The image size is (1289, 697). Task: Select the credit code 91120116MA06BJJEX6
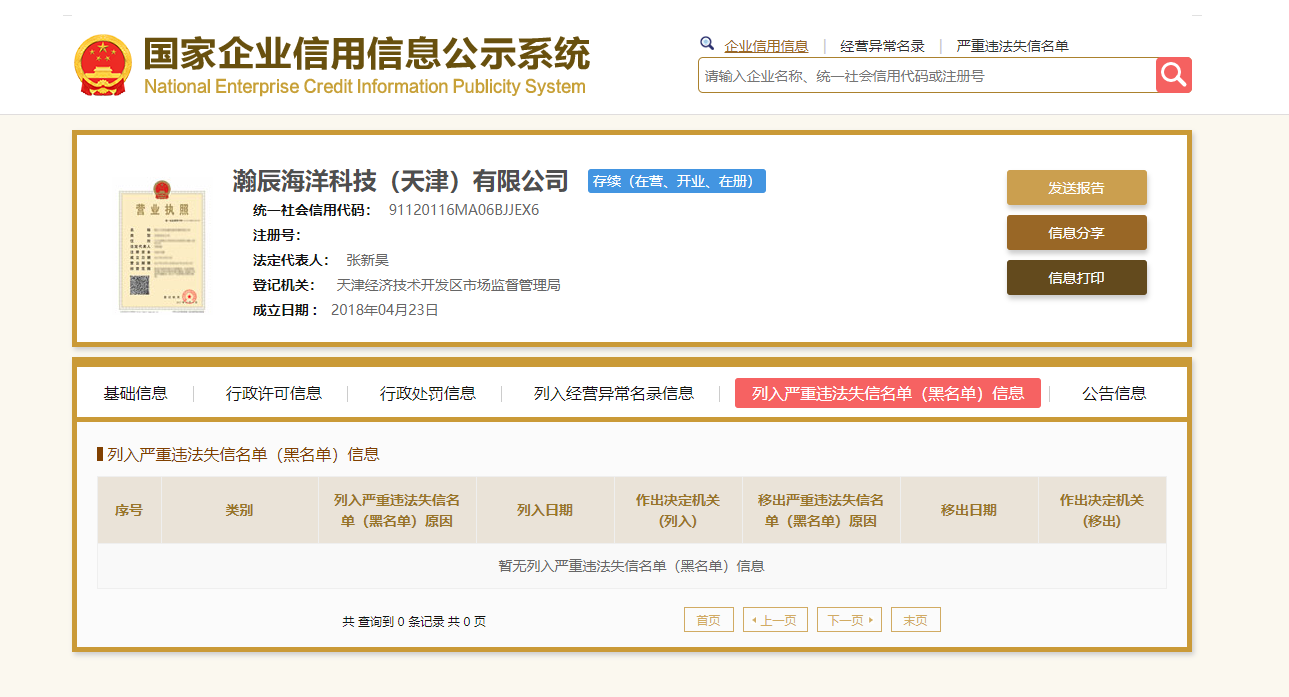(x=464, y=210)
